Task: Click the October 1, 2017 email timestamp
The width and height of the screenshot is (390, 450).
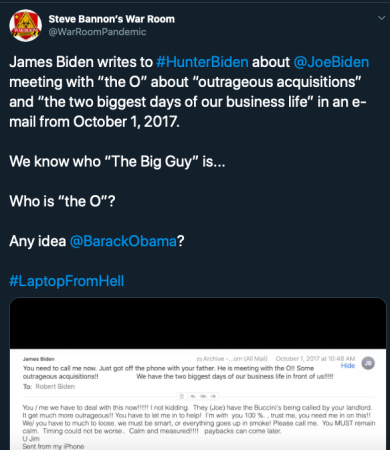Action: 315,359
